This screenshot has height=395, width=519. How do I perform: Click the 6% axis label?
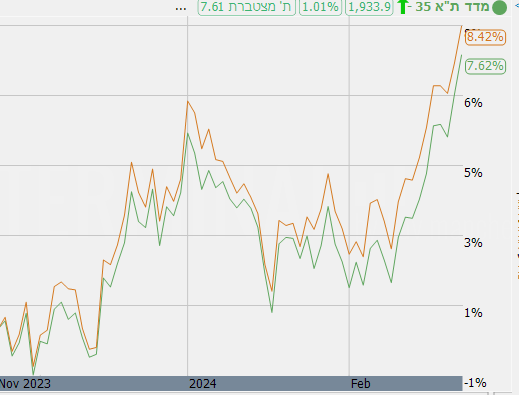[x=473, y=103]
